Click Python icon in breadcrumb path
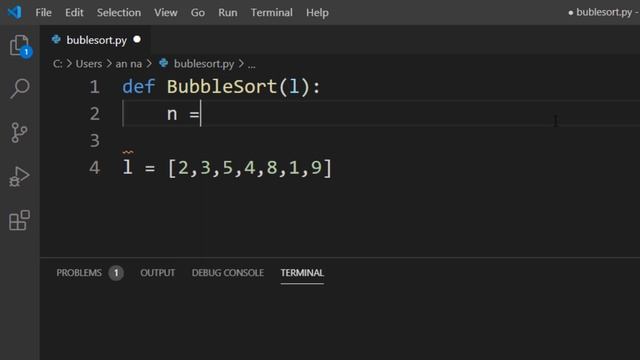Viewport: 640px width, 360px height. (164, 63)
